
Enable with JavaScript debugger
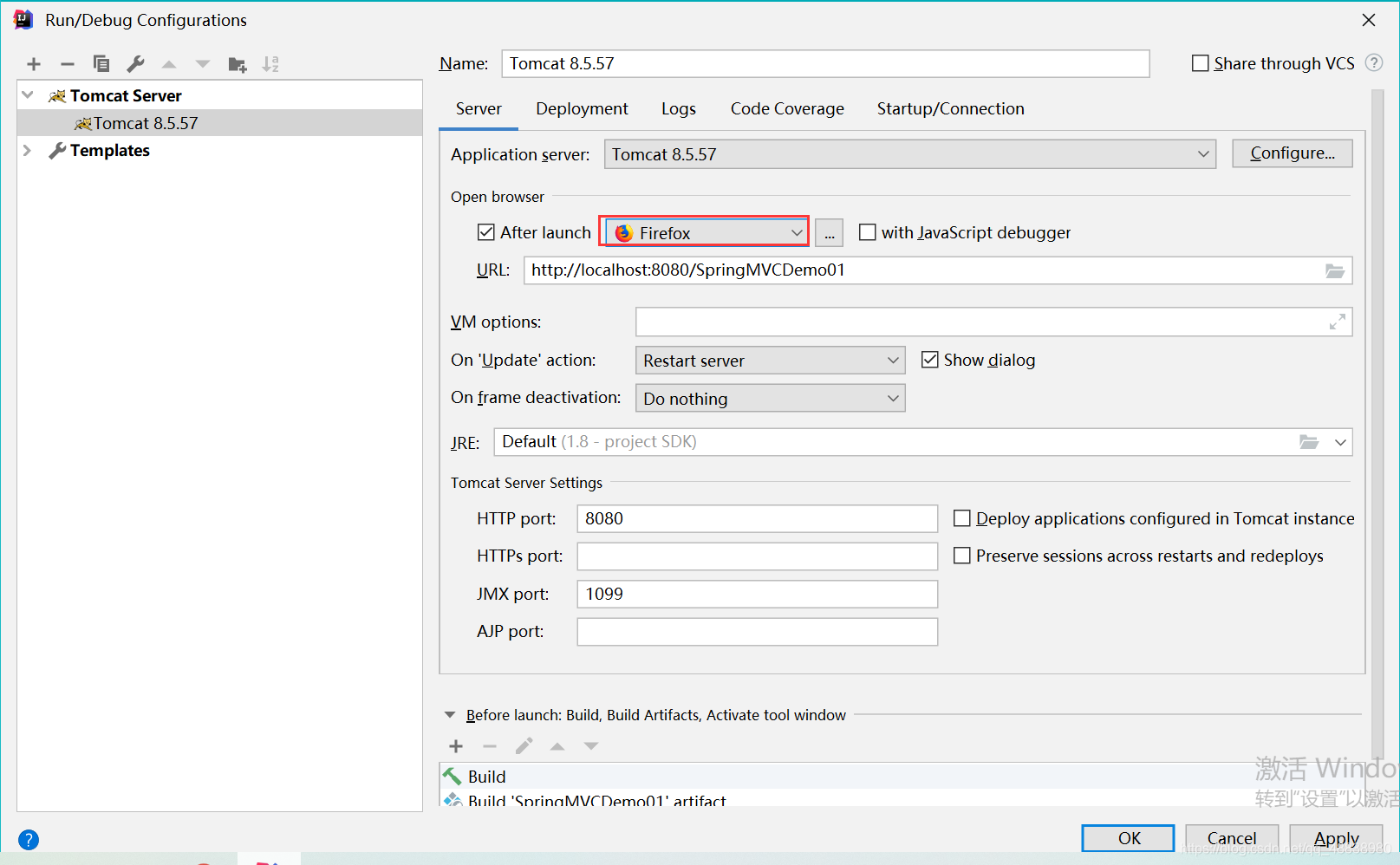coord(867,232)
